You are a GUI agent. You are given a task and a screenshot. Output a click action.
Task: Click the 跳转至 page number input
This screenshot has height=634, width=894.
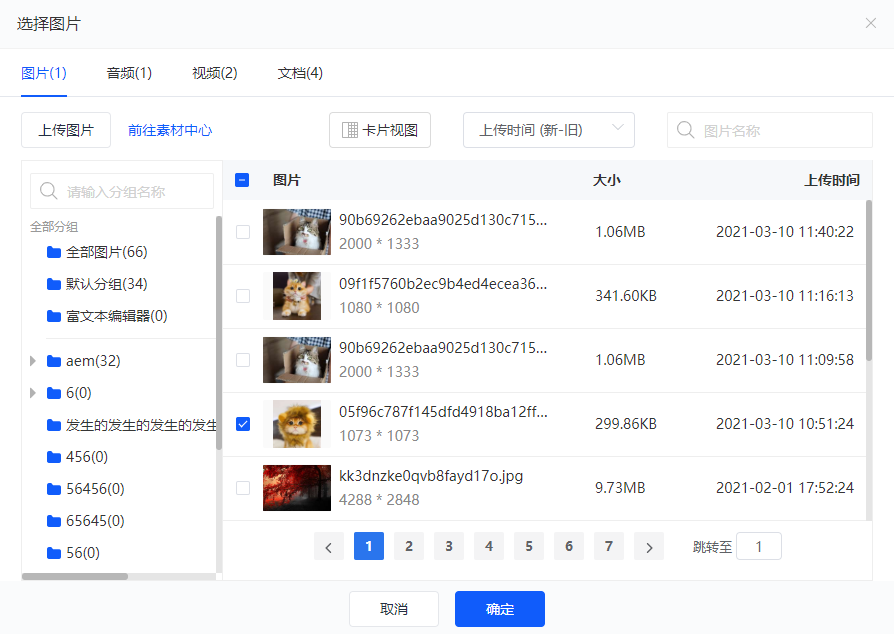point(758,546)
